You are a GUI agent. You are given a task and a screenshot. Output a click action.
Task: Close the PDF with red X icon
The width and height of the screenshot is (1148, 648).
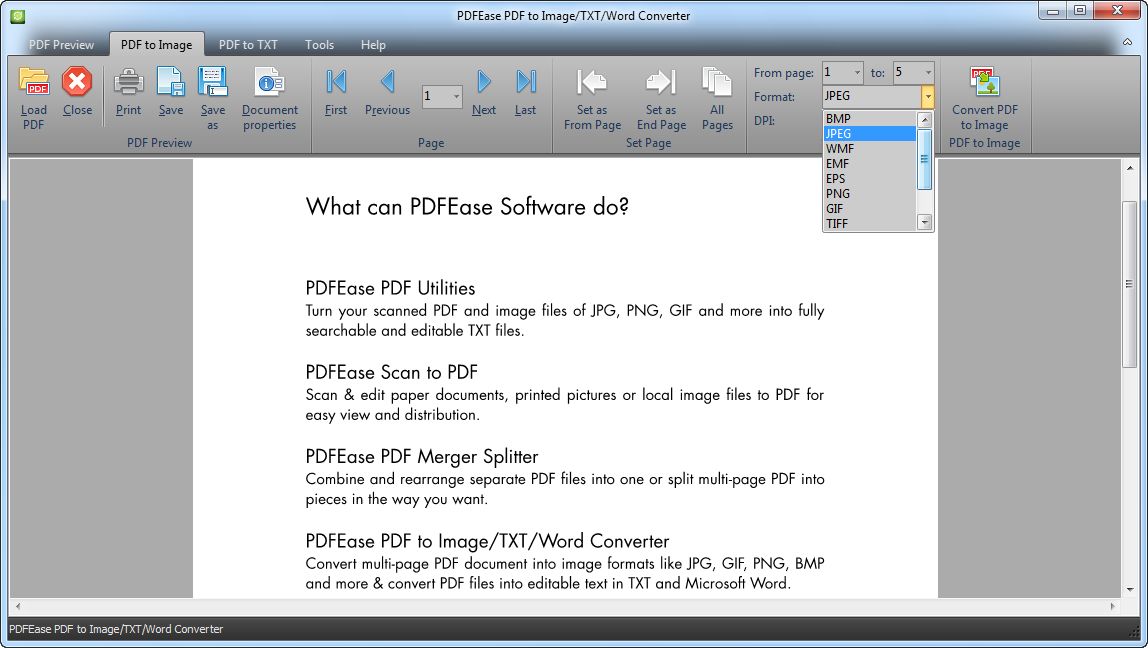point(77,81)
